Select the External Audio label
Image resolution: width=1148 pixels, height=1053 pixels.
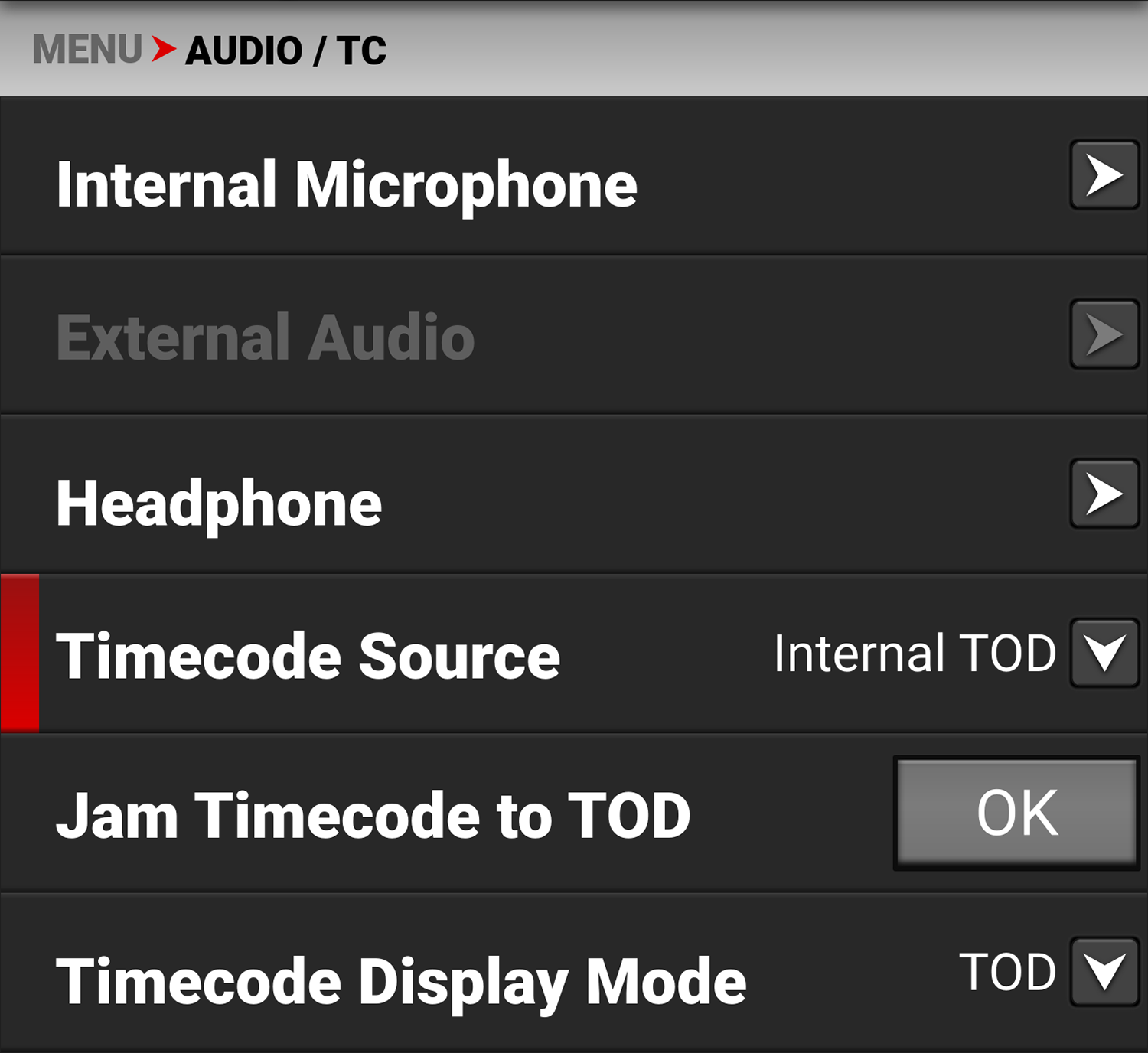point(266,337)
